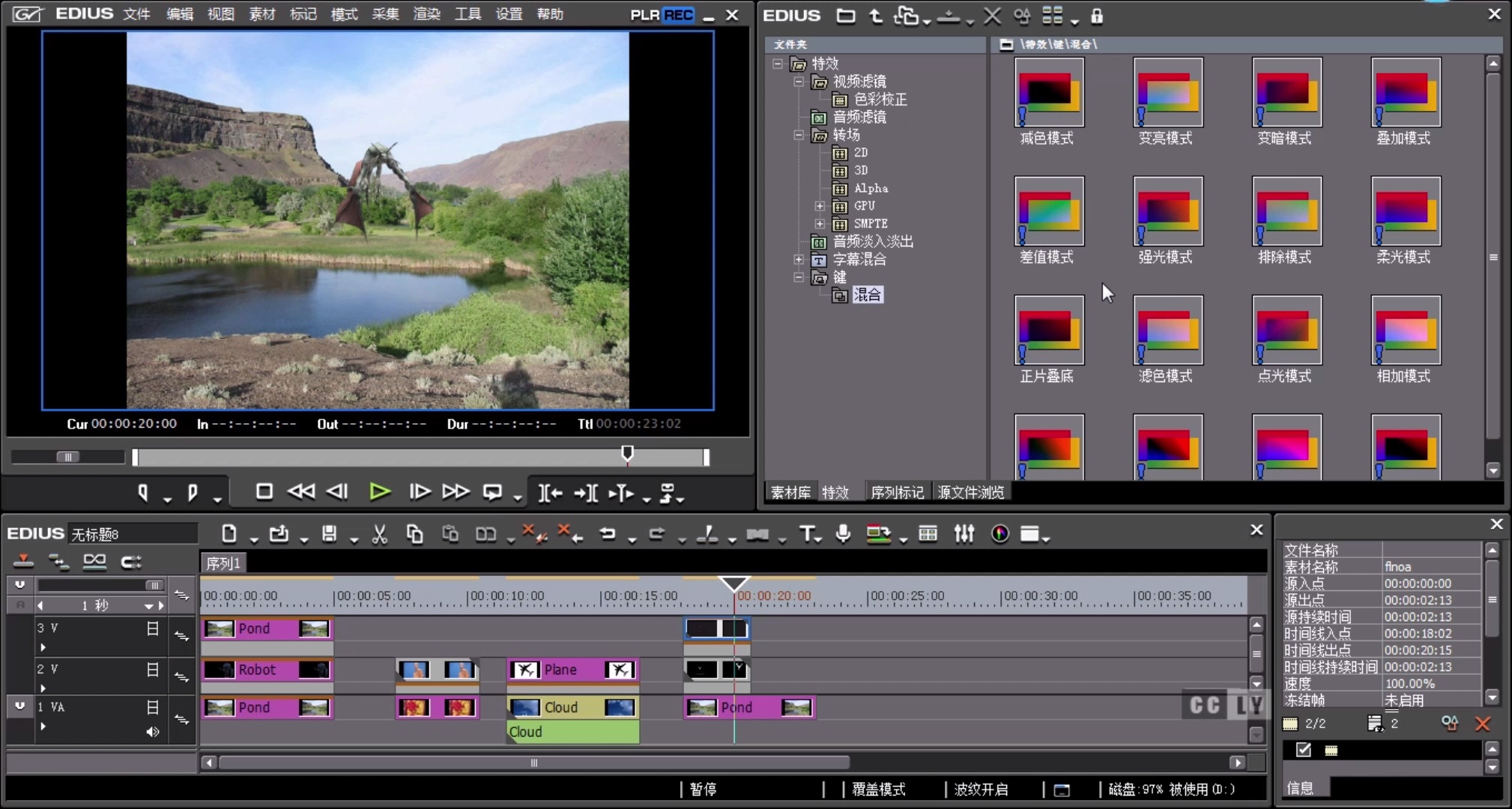Viewport: 1512px width, 809px height.
Task: Collapse the 转场 tree folder
Action: pyautogui.click(x=799, y=136)
